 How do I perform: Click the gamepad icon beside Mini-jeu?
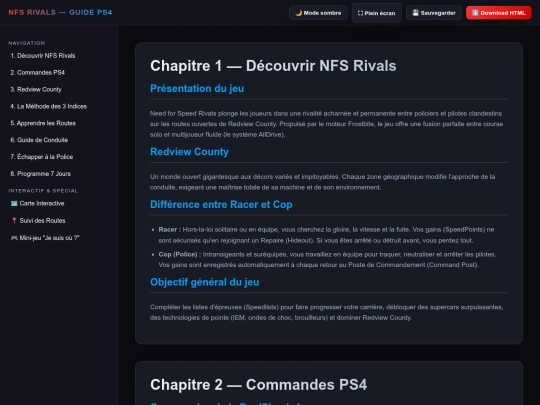(x=14, y=238)
